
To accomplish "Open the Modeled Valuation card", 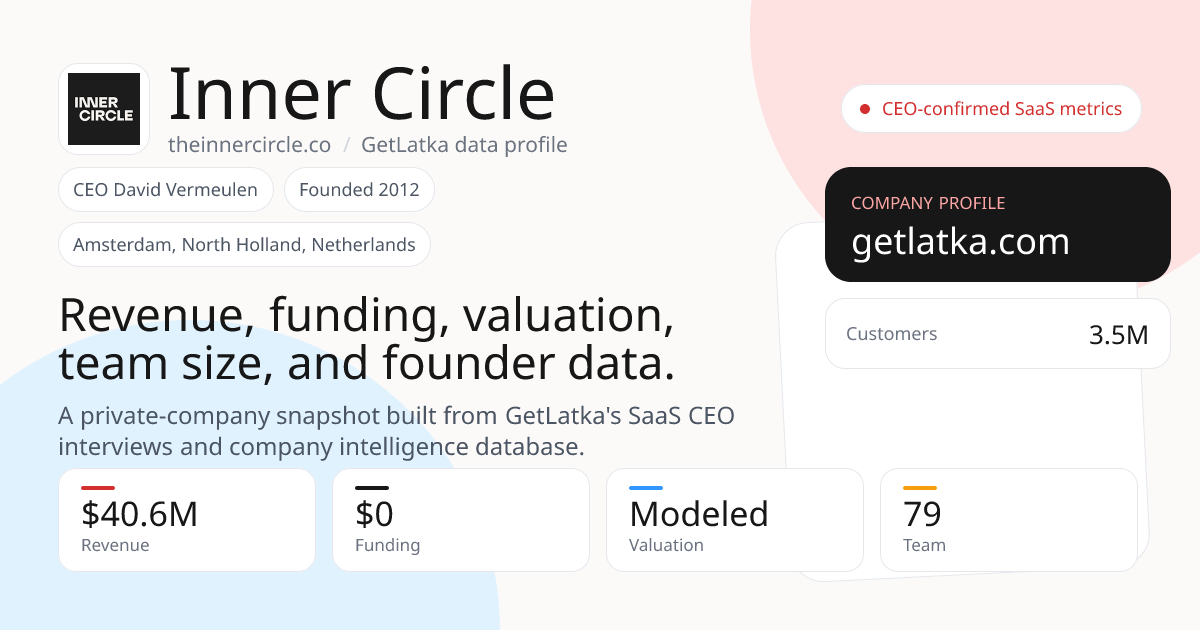I will [735, 520].
